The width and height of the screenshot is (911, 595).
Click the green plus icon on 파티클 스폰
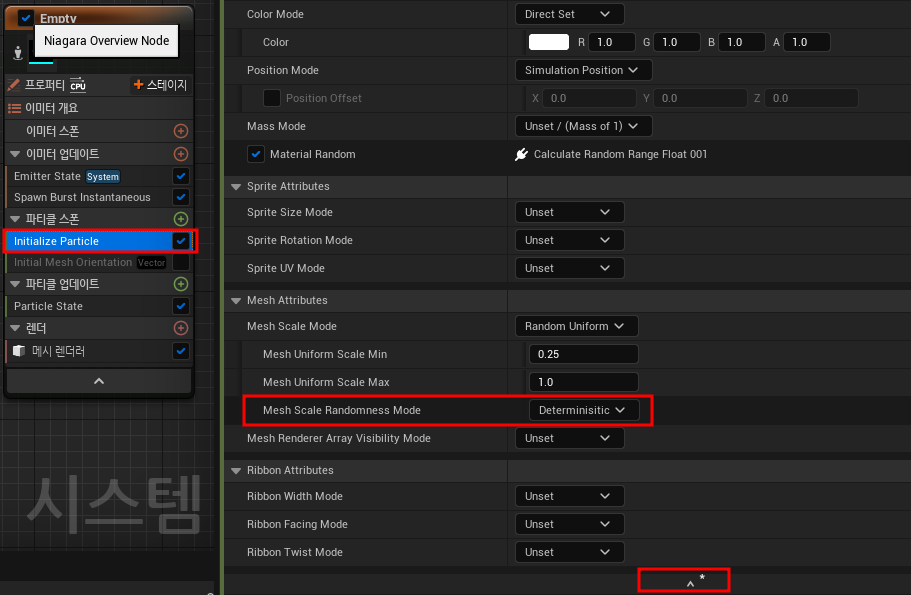point(181,219)
